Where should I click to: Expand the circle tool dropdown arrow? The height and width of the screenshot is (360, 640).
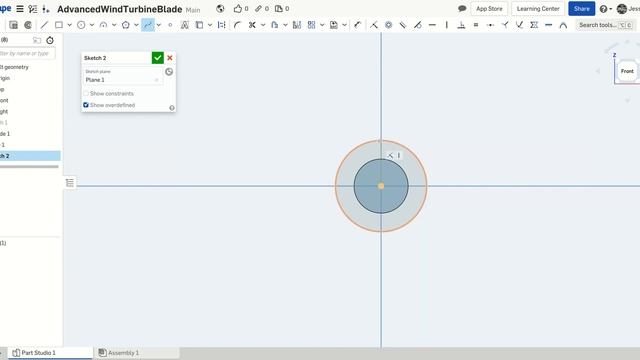click(x=92, y=25)
